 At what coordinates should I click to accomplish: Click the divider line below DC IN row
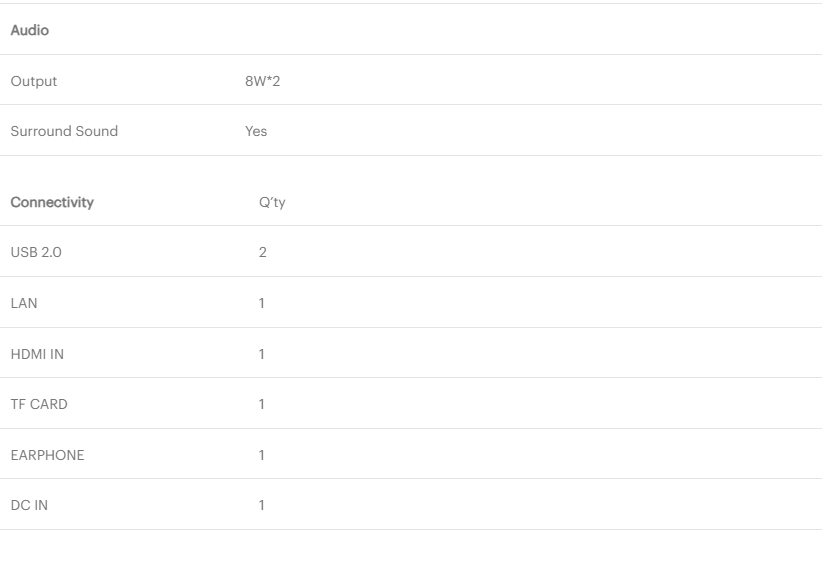[x=411, y=529]
